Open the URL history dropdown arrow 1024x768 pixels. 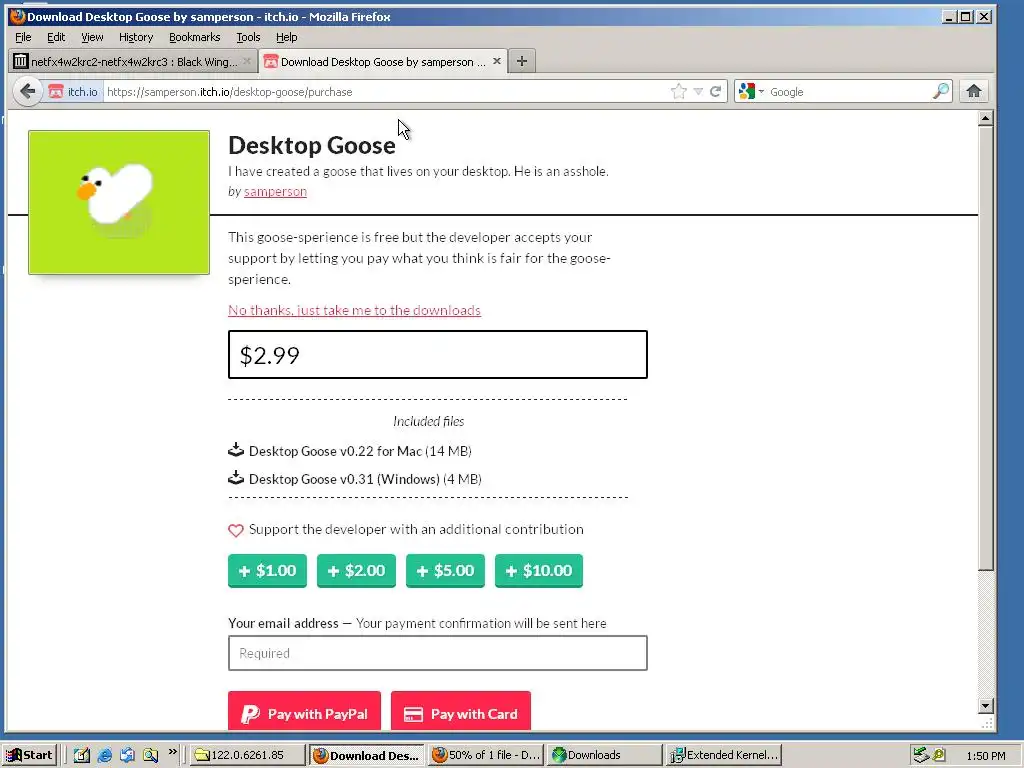click(x=698, y=91)
